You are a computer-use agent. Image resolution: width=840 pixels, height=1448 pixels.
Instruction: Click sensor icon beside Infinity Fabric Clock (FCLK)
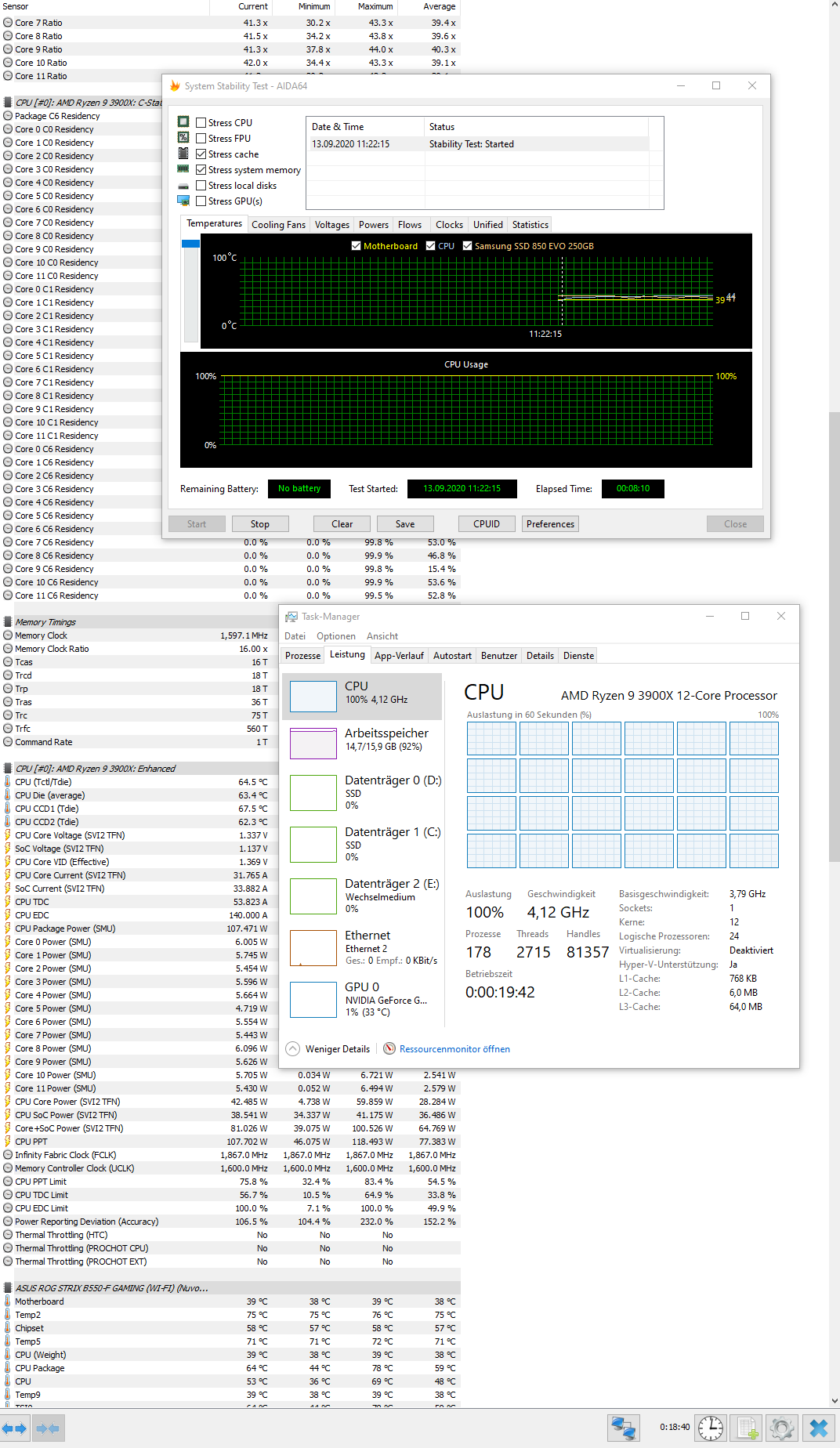click(8, 1155)
